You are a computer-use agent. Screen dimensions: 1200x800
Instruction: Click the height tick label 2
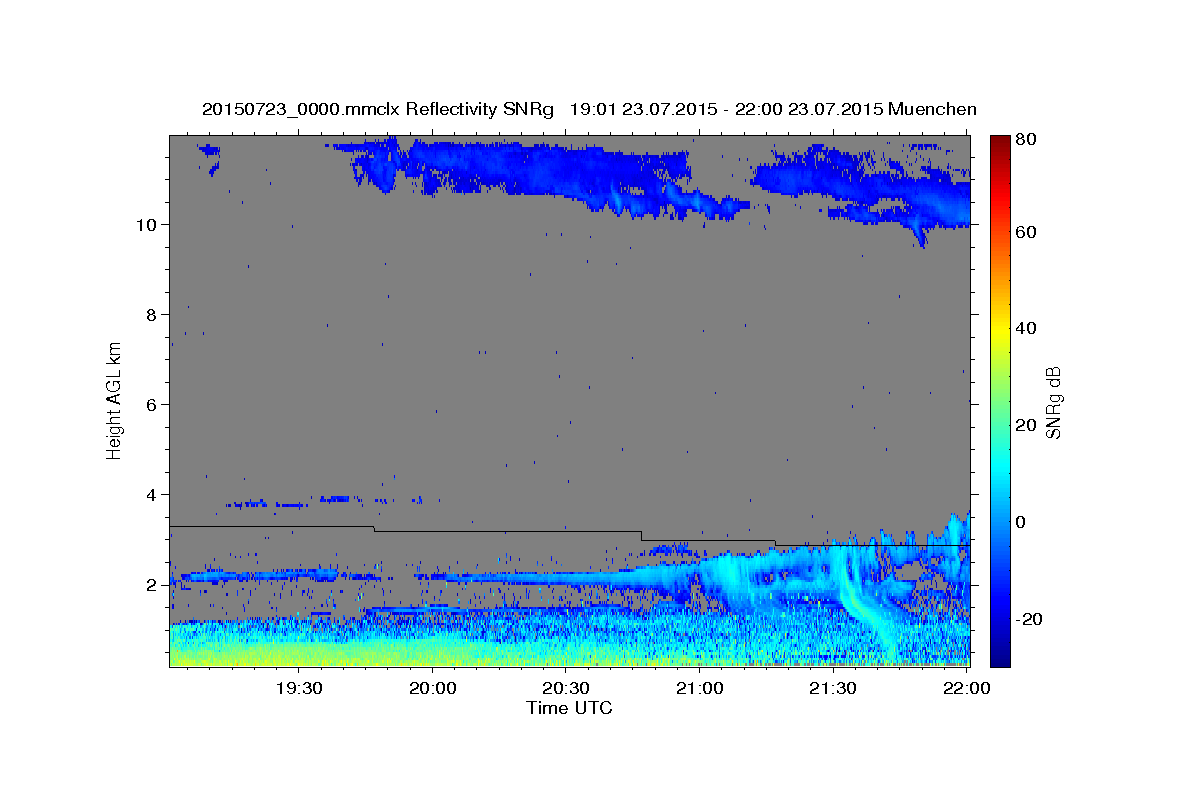pyautogui.click(x=152, y=584)
